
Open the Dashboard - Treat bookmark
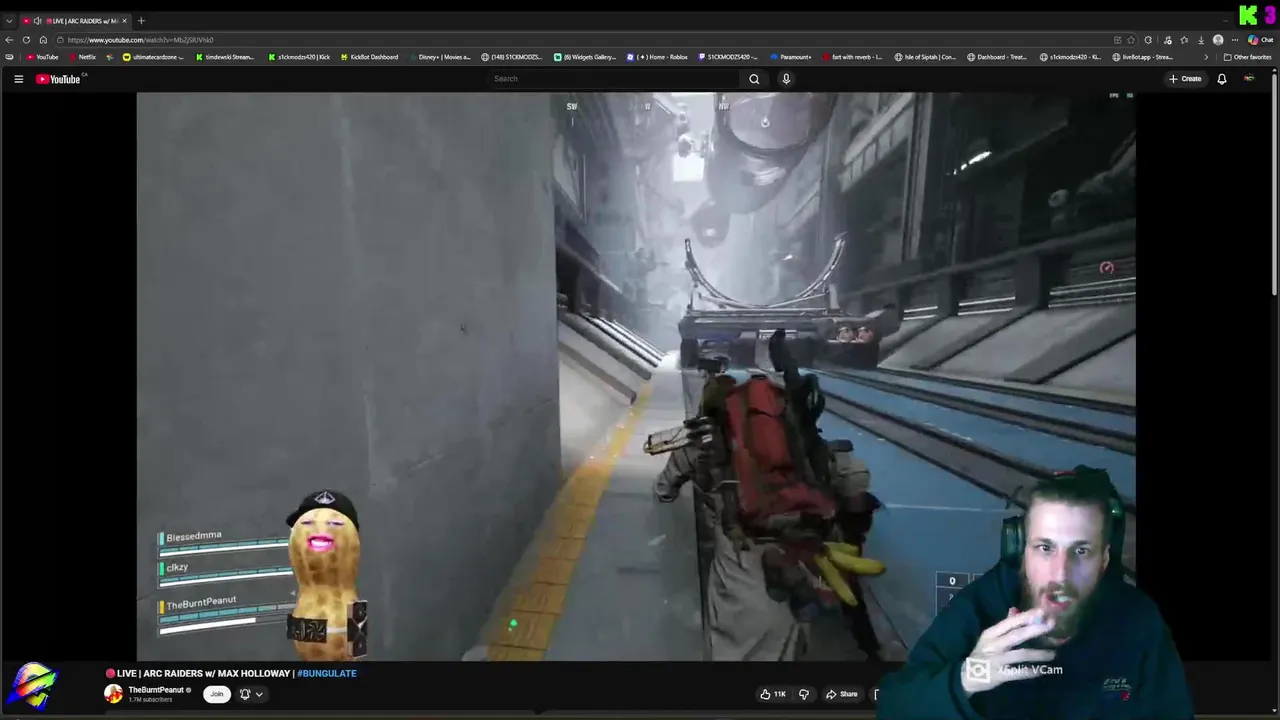997,57
